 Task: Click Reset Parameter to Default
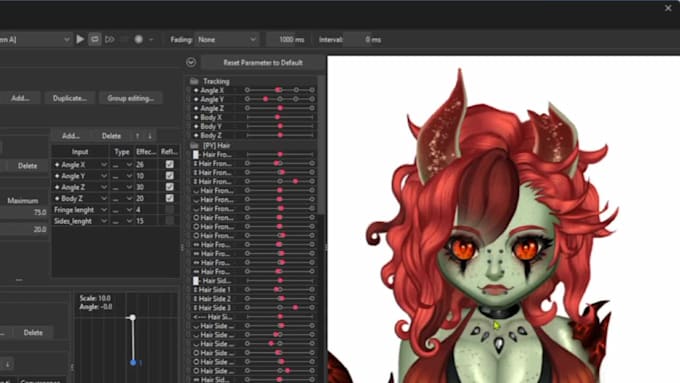click(x=263, y=62)
